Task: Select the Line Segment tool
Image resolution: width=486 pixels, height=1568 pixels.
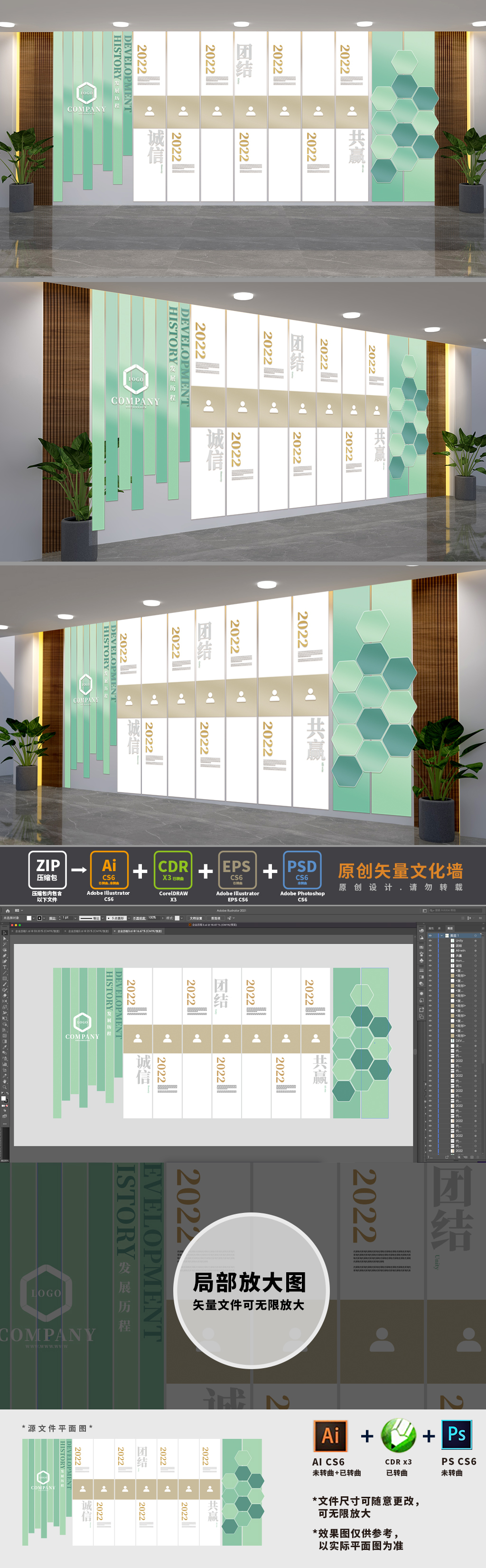Action: (5, 973)
